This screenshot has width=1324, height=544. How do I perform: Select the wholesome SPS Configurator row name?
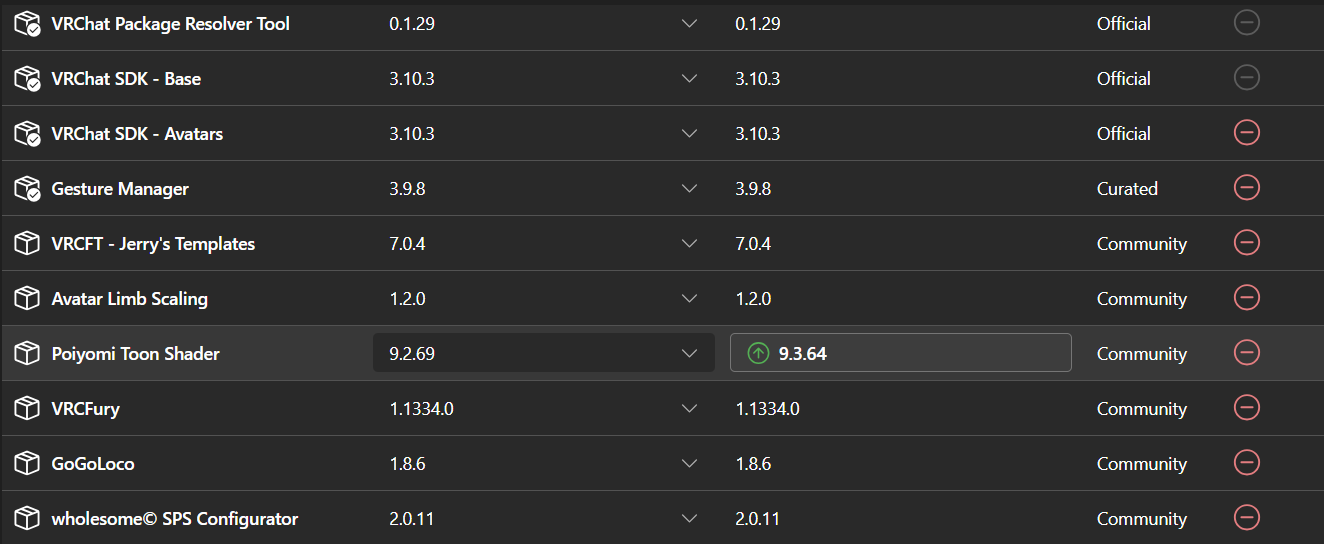(175, 518)
